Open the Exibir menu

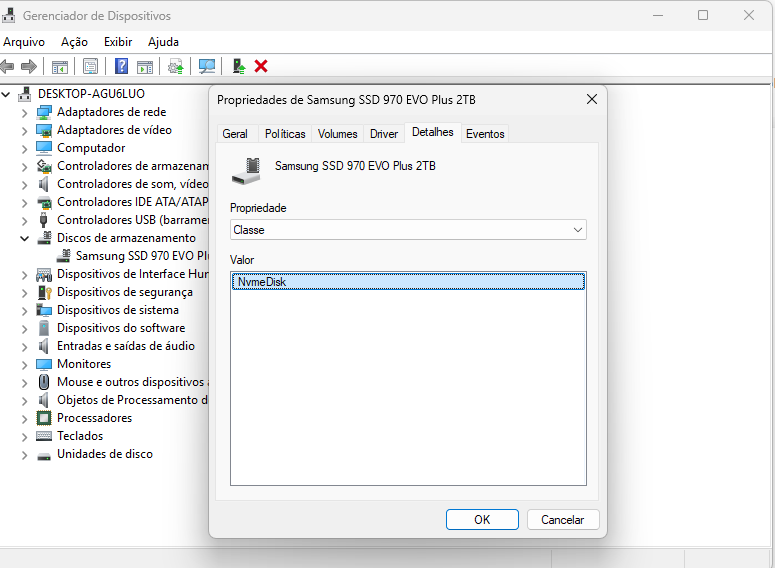coord(118,42)
